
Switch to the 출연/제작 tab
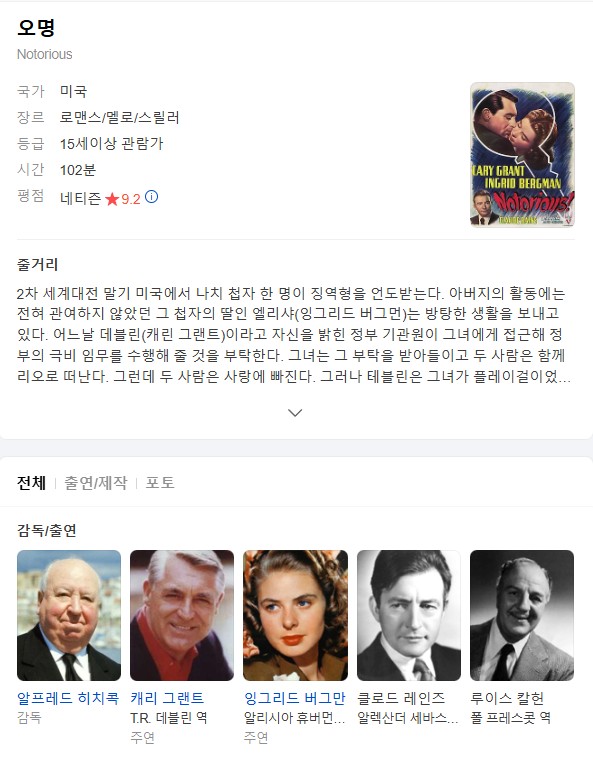click(x=96, y=483)
